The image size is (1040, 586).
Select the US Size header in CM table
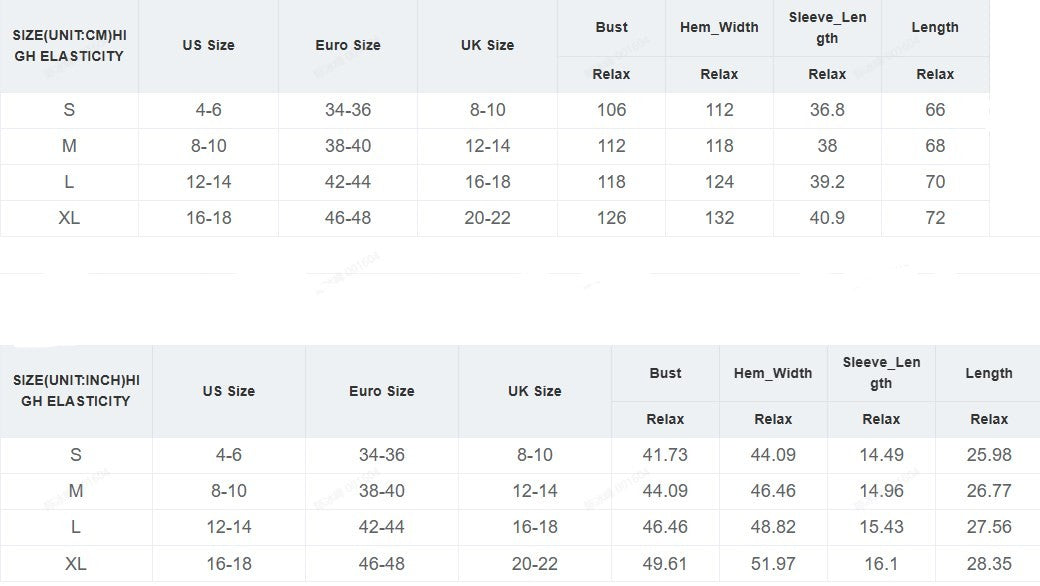tap(208, 46)
